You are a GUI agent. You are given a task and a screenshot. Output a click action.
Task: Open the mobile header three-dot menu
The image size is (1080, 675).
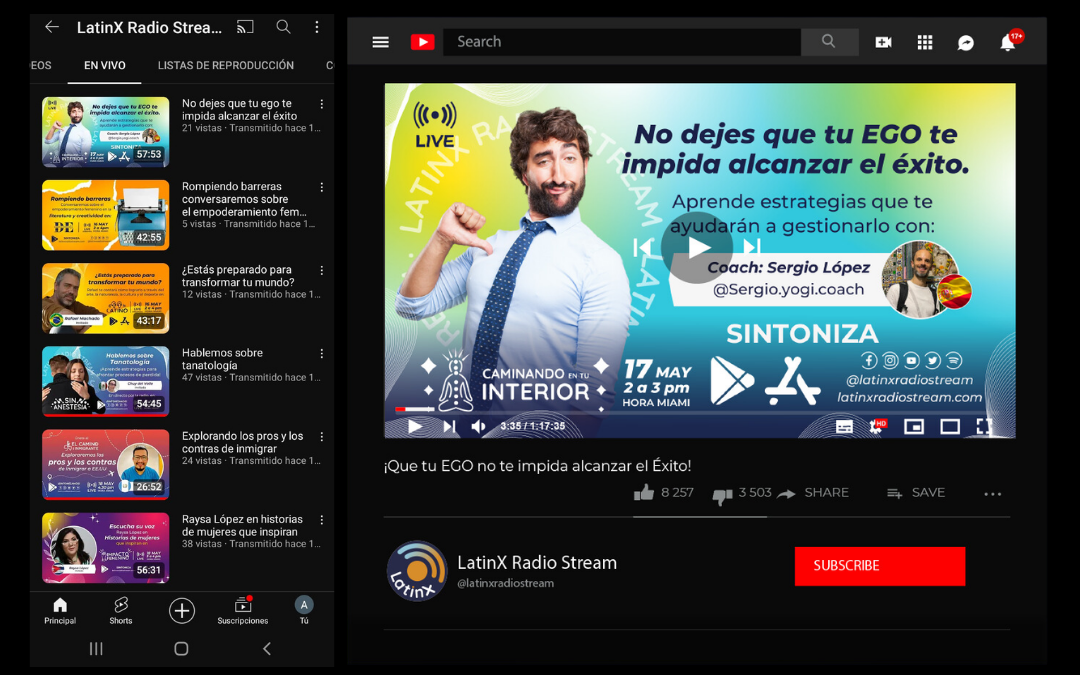click(x=317, y=27)
